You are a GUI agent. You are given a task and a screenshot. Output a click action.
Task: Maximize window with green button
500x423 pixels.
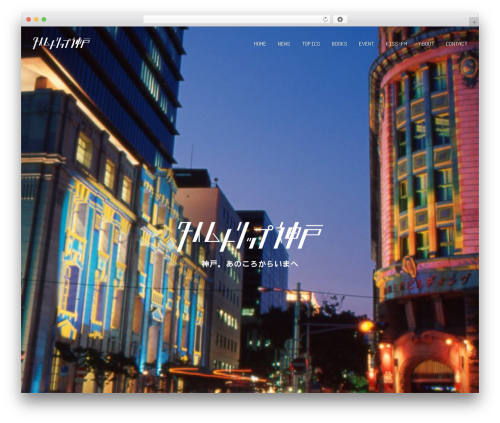coord(44,20)
